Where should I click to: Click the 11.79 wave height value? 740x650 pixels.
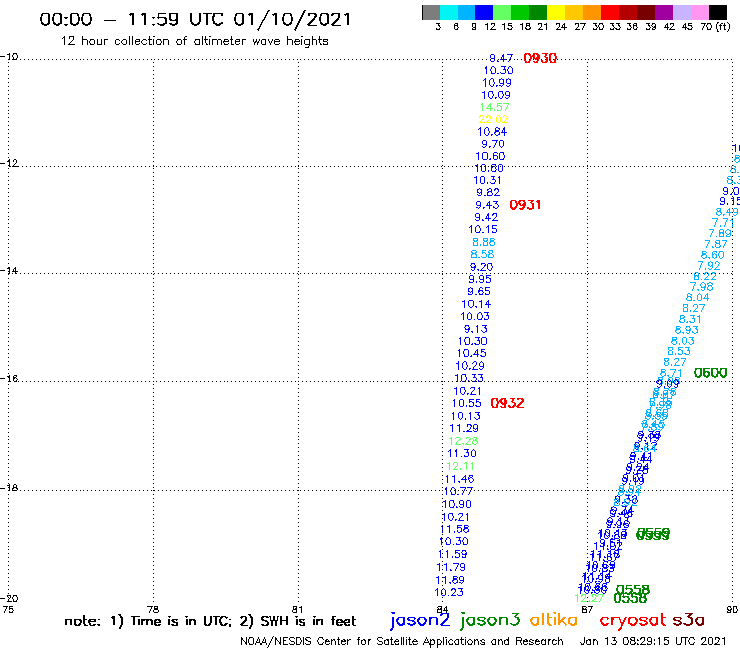click(x=451, y=567)
